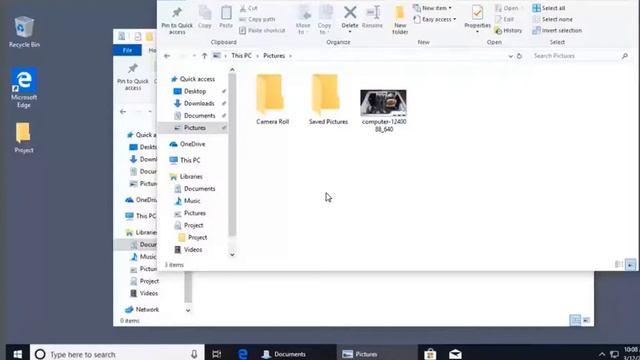Image resolution: width=640 pixels, height=360 pixels.
Task: Open the Camera Roll folder
Action: 272,99
